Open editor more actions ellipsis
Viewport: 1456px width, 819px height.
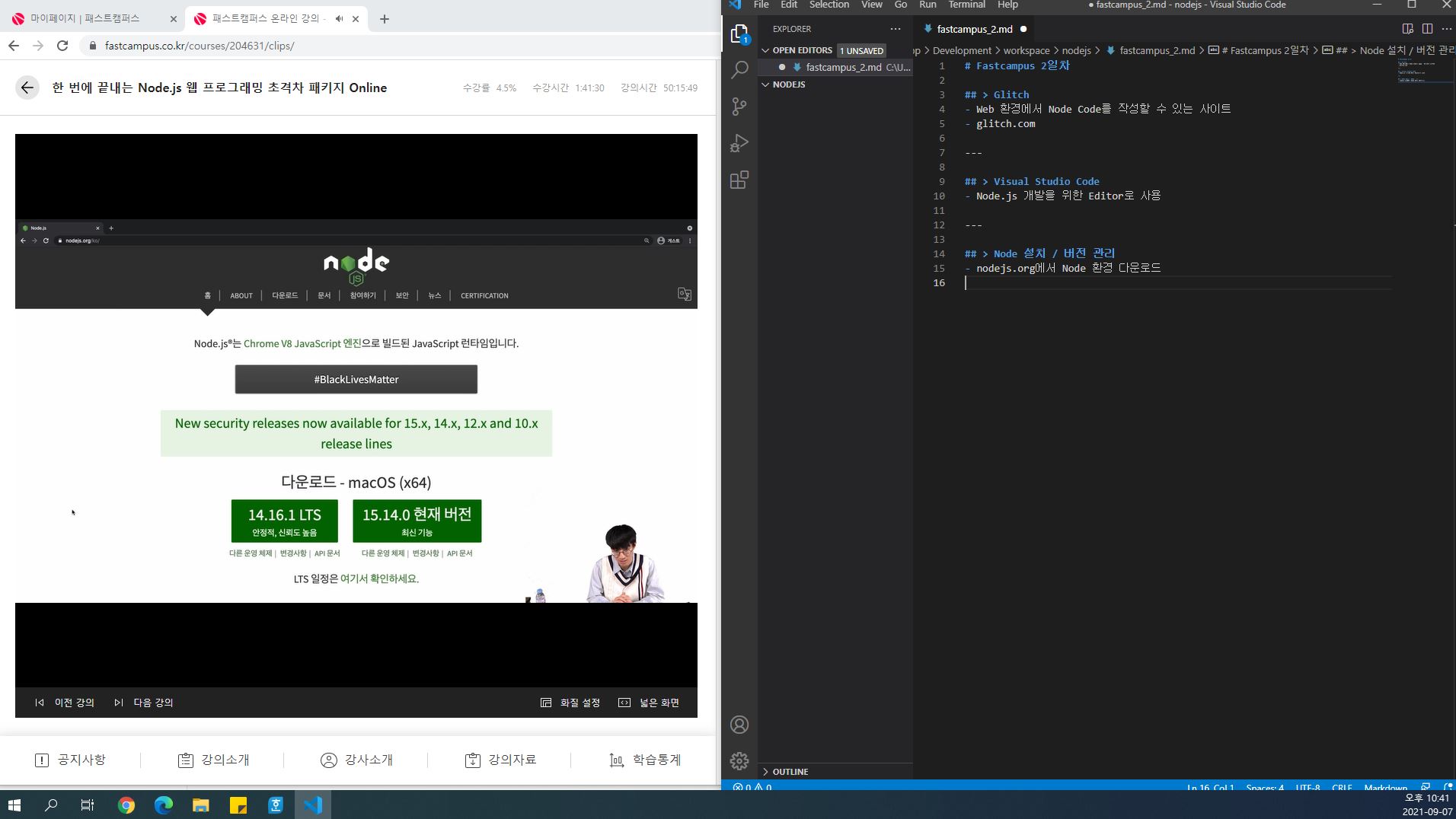(1447, 29)
